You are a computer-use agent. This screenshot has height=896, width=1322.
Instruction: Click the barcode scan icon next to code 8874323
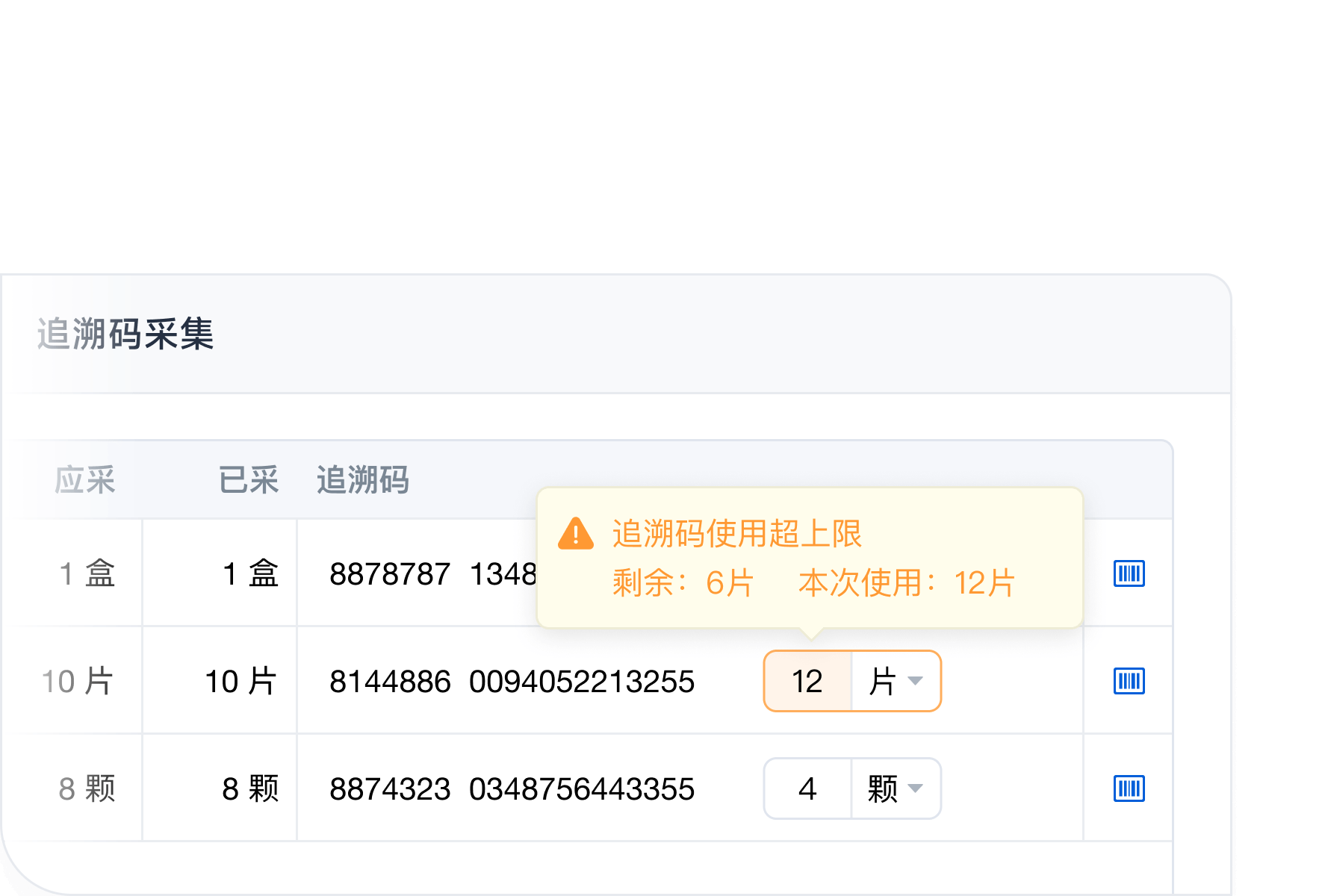1129,788
